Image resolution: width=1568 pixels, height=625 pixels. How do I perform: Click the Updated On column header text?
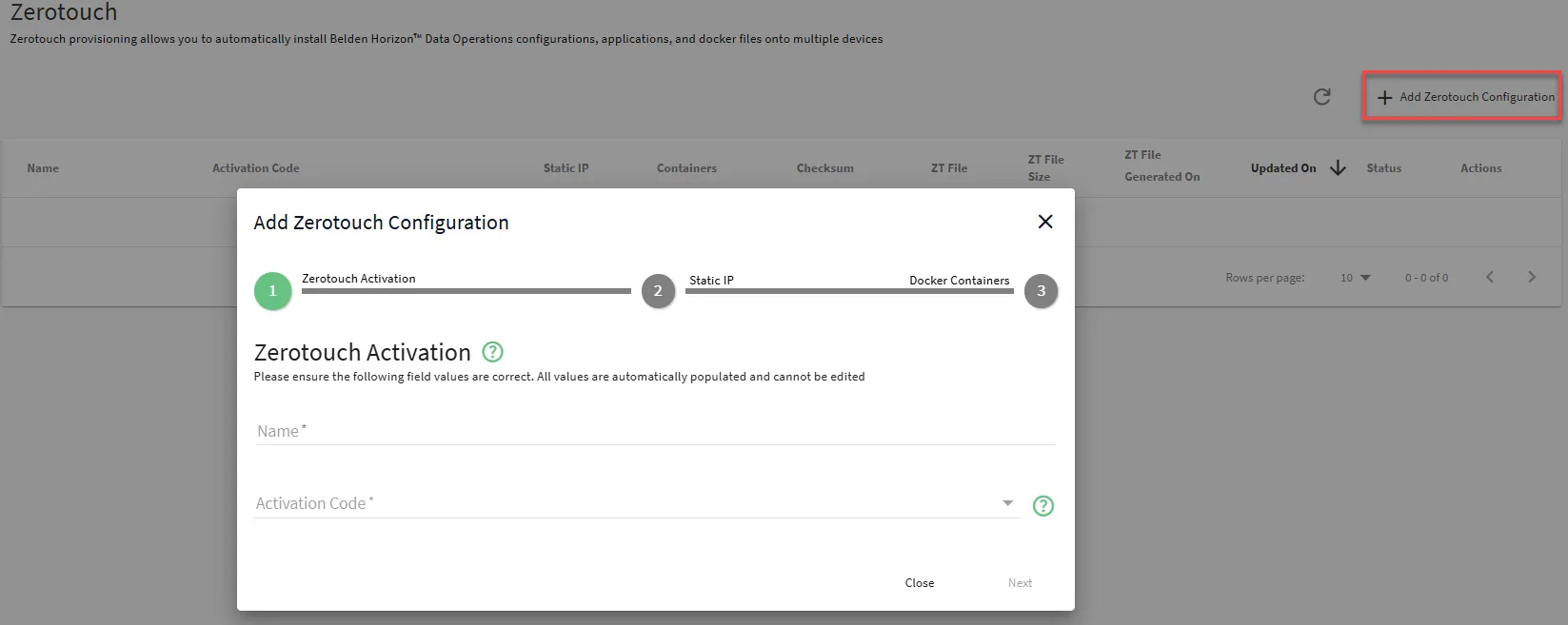(x=1283, y=168)
